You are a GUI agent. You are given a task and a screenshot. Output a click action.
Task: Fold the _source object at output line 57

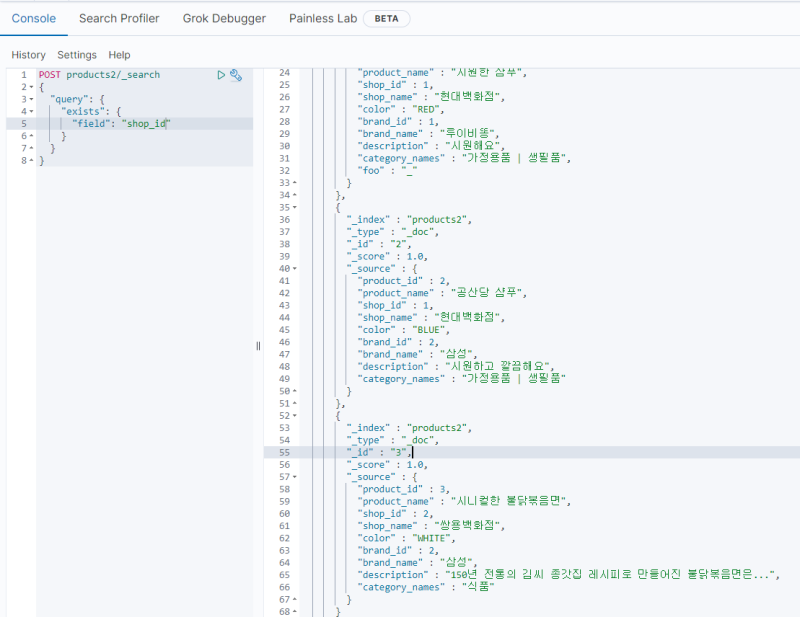[295, 477]
